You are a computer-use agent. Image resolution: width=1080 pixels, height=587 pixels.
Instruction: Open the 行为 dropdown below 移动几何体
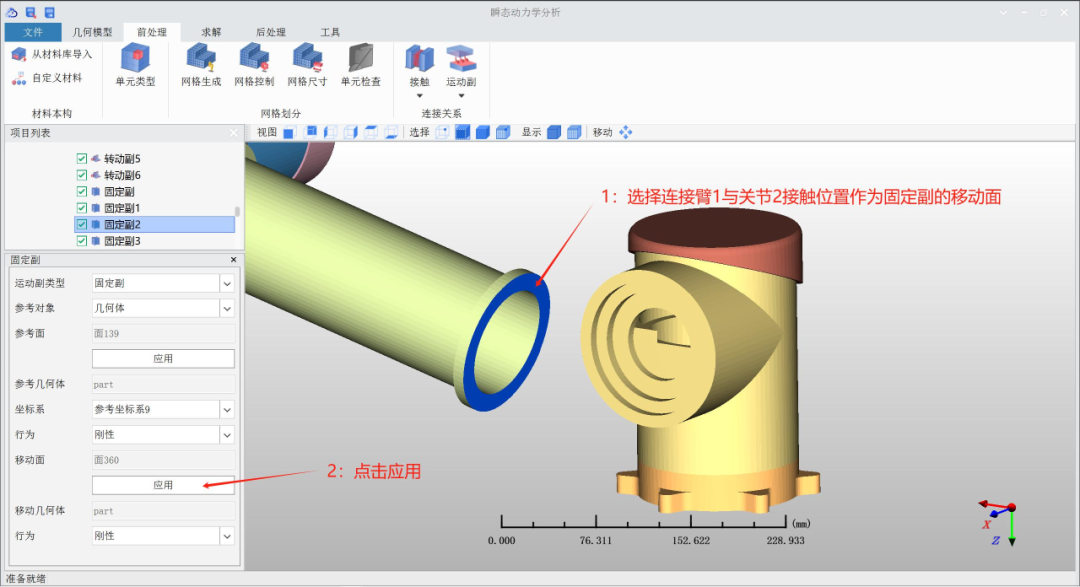click(227, 536)
